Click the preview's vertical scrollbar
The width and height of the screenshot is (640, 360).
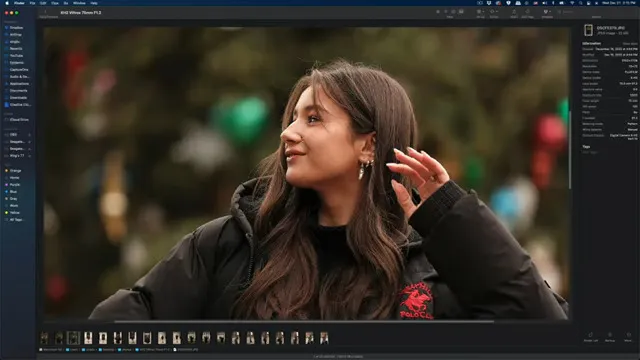click(x=570, y=149)
